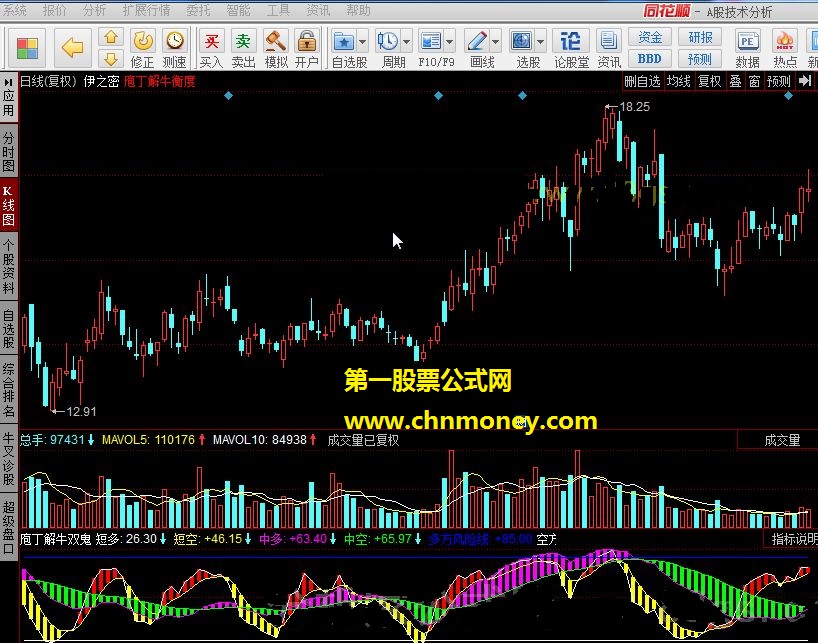Select the K线图 sidebar tab
Screen dimensions: 818x643
coord(8,205)
